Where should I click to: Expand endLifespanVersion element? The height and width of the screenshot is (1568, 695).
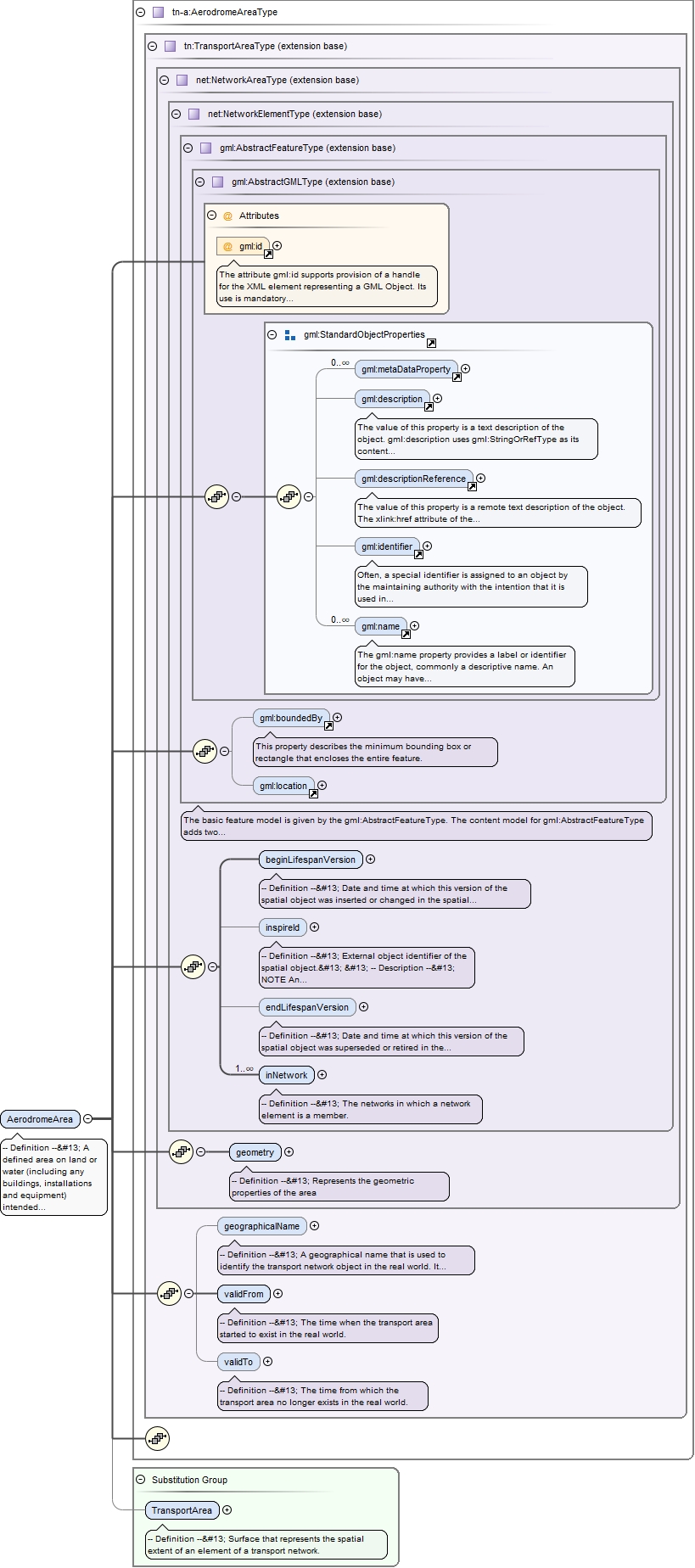[363, 1007]
